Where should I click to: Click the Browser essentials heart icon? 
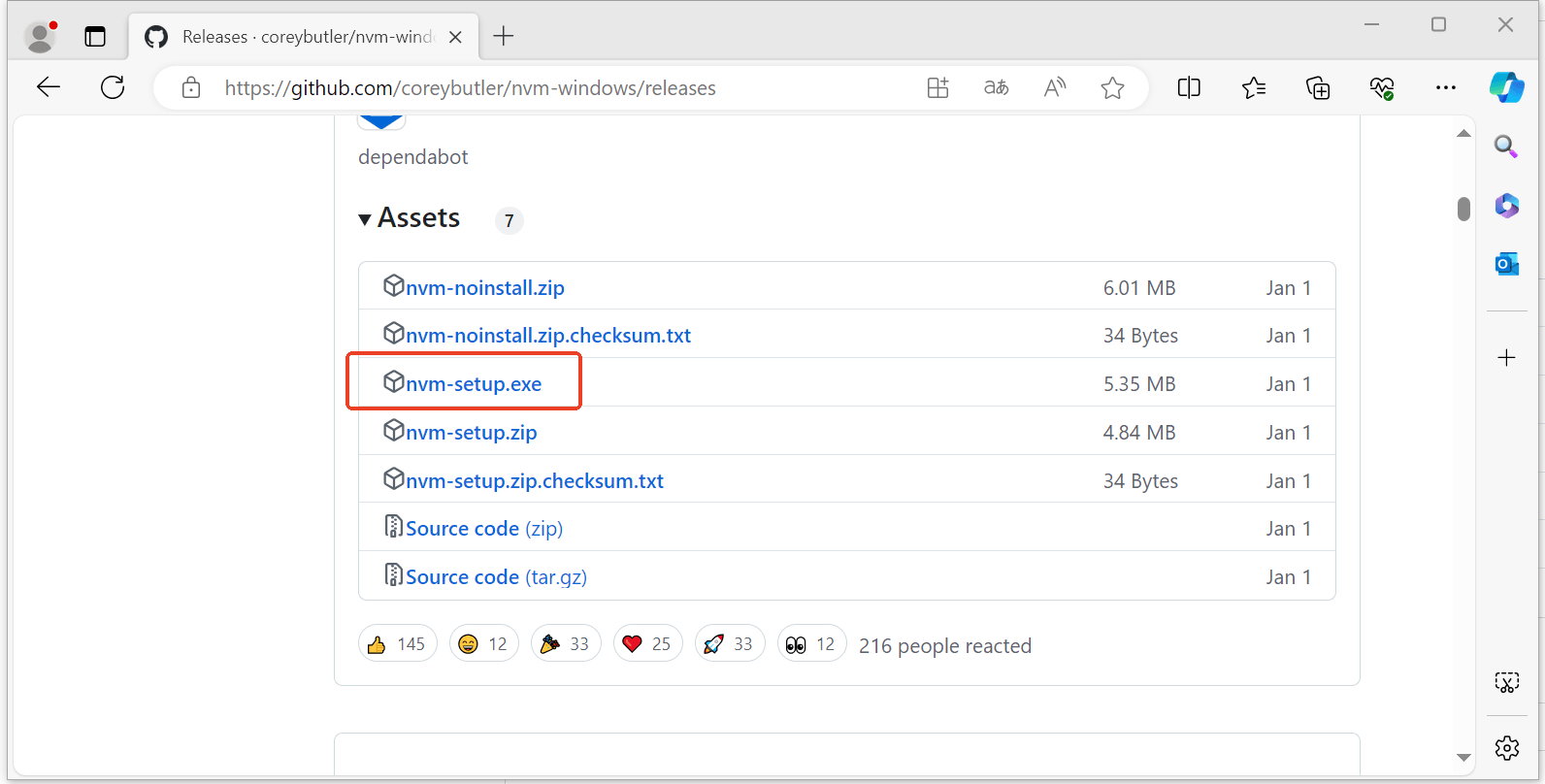tap(1381, 88)
